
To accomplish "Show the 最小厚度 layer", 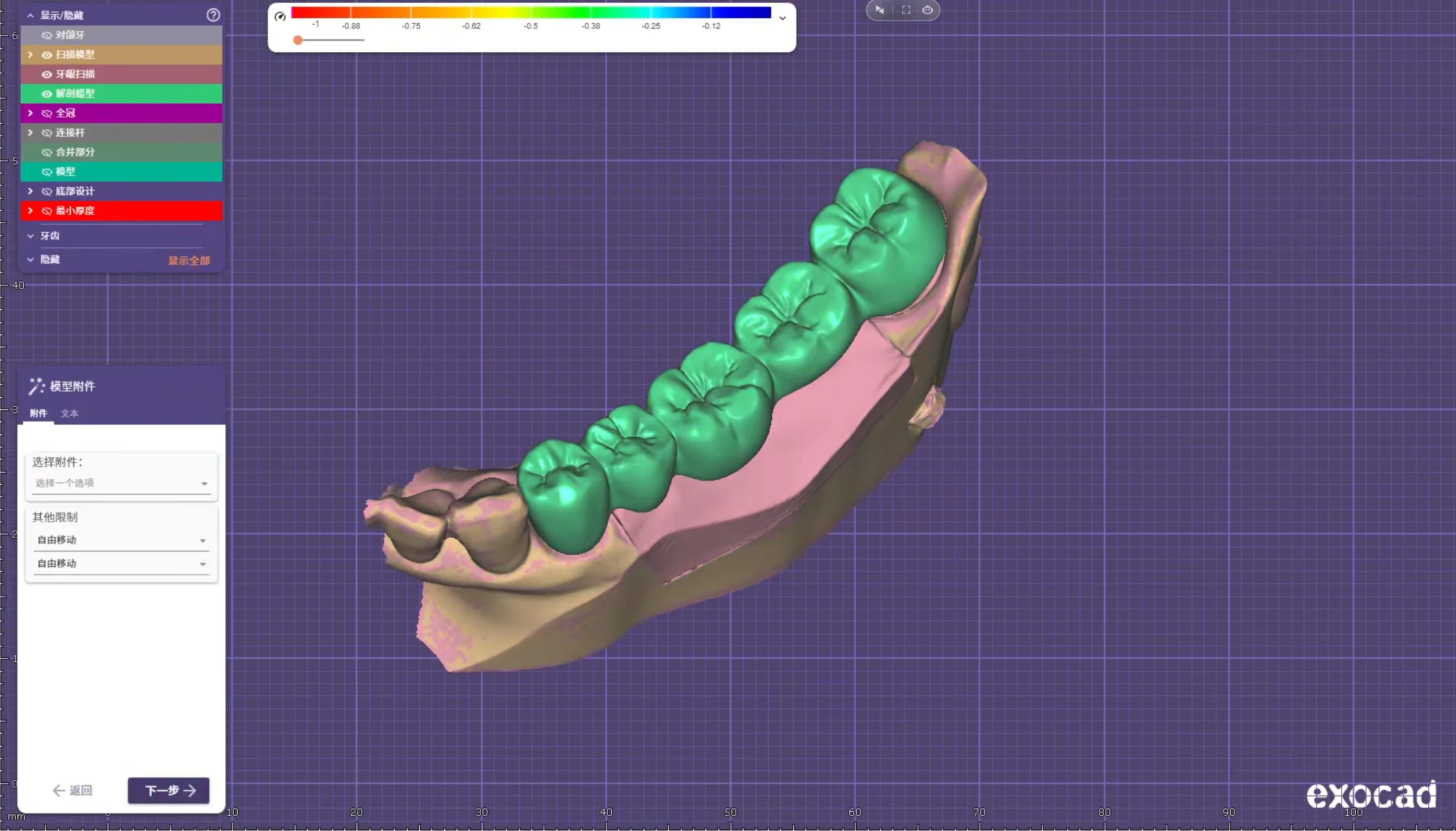I will point(47,210).
